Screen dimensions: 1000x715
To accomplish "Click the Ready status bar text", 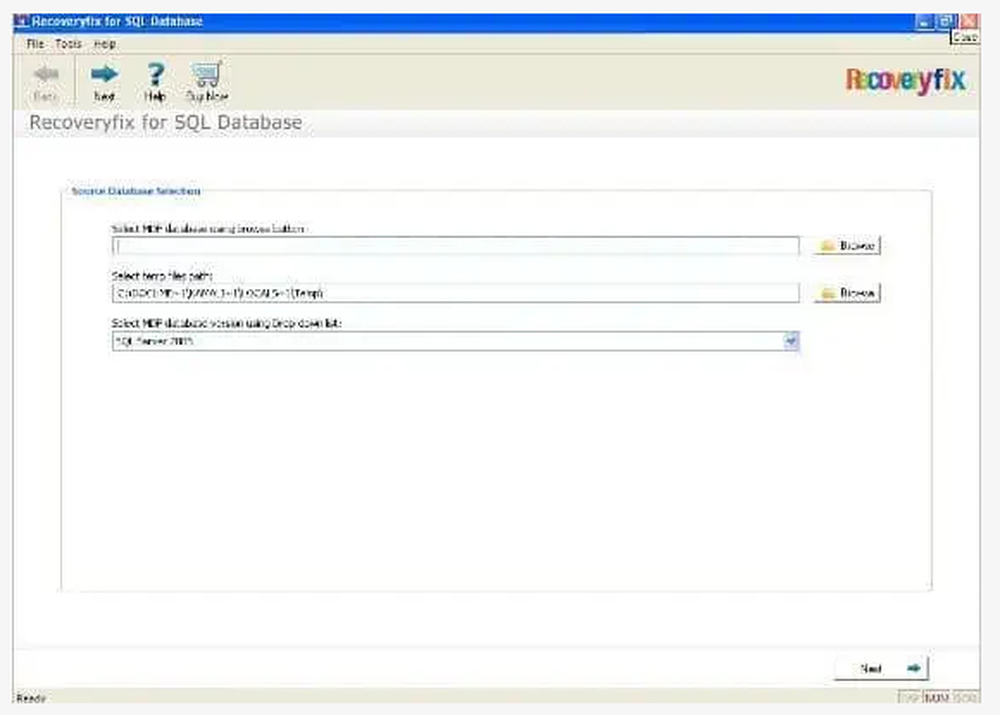I will (x=31, y=698).
